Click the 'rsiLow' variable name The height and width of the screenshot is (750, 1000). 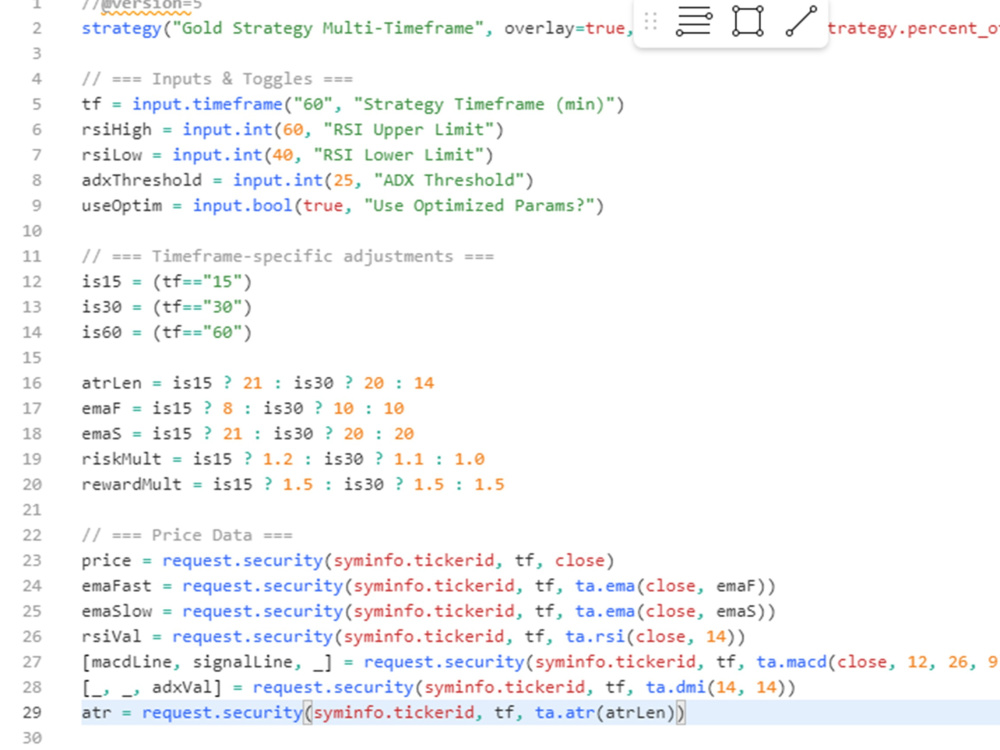point(112,155)
